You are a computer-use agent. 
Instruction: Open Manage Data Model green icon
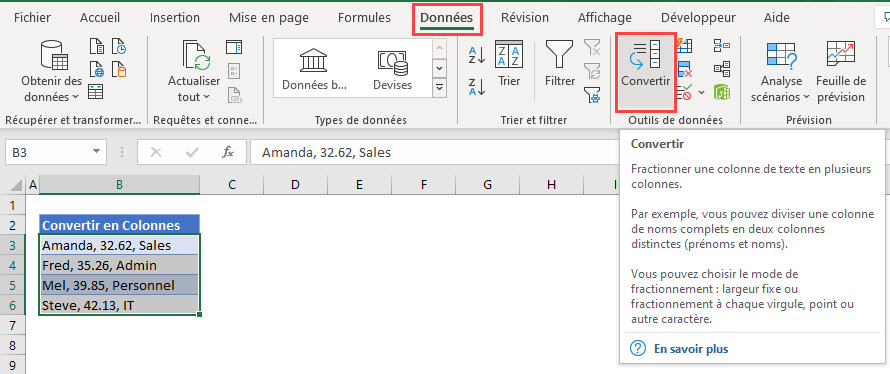point(722,92)
